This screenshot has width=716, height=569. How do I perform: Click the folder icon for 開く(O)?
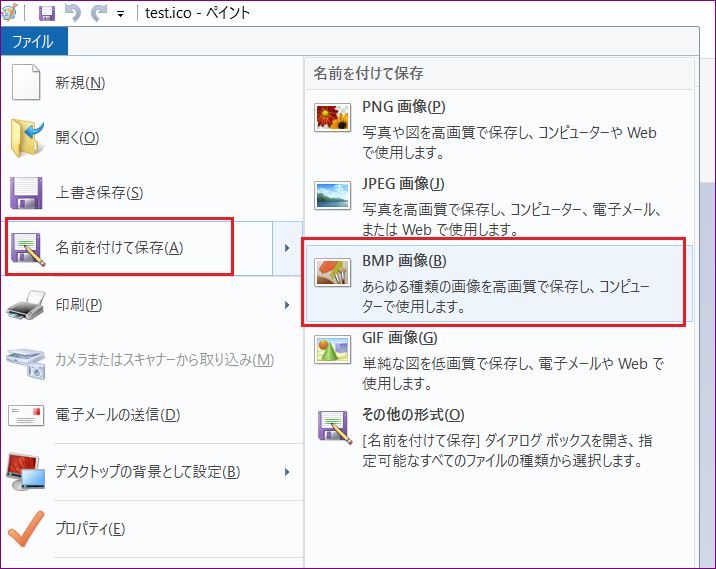coord(27,138)
